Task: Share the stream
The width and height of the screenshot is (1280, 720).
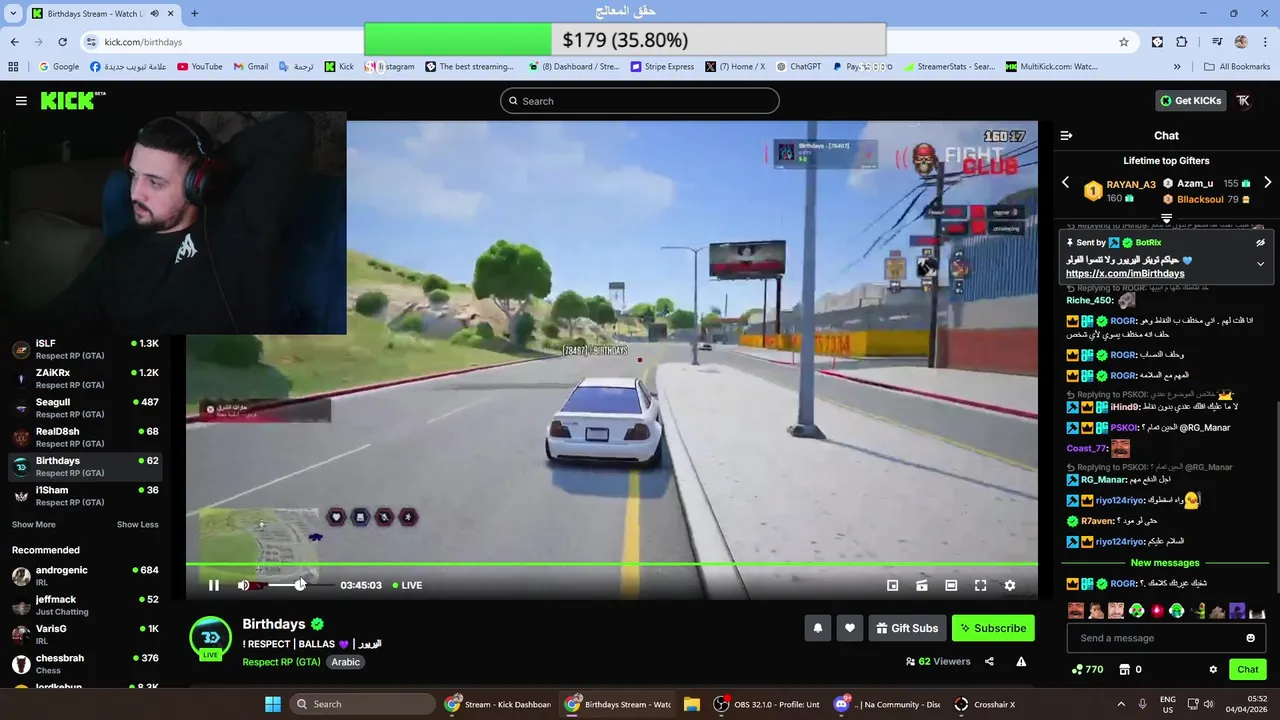Action: point(989,661)
